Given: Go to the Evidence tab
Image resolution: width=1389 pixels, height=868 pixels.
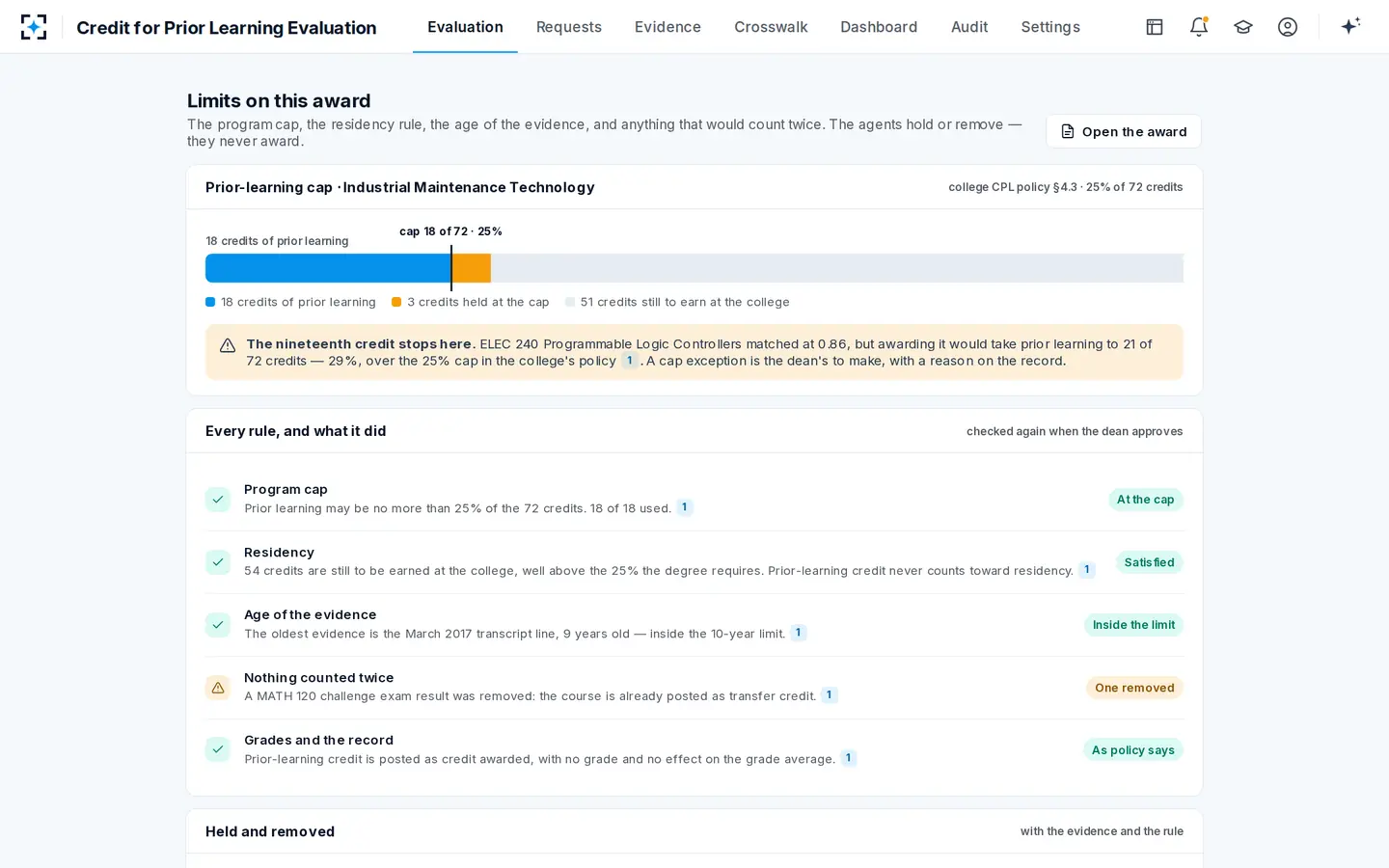Looking at the screenshot, I should (667, 27).
